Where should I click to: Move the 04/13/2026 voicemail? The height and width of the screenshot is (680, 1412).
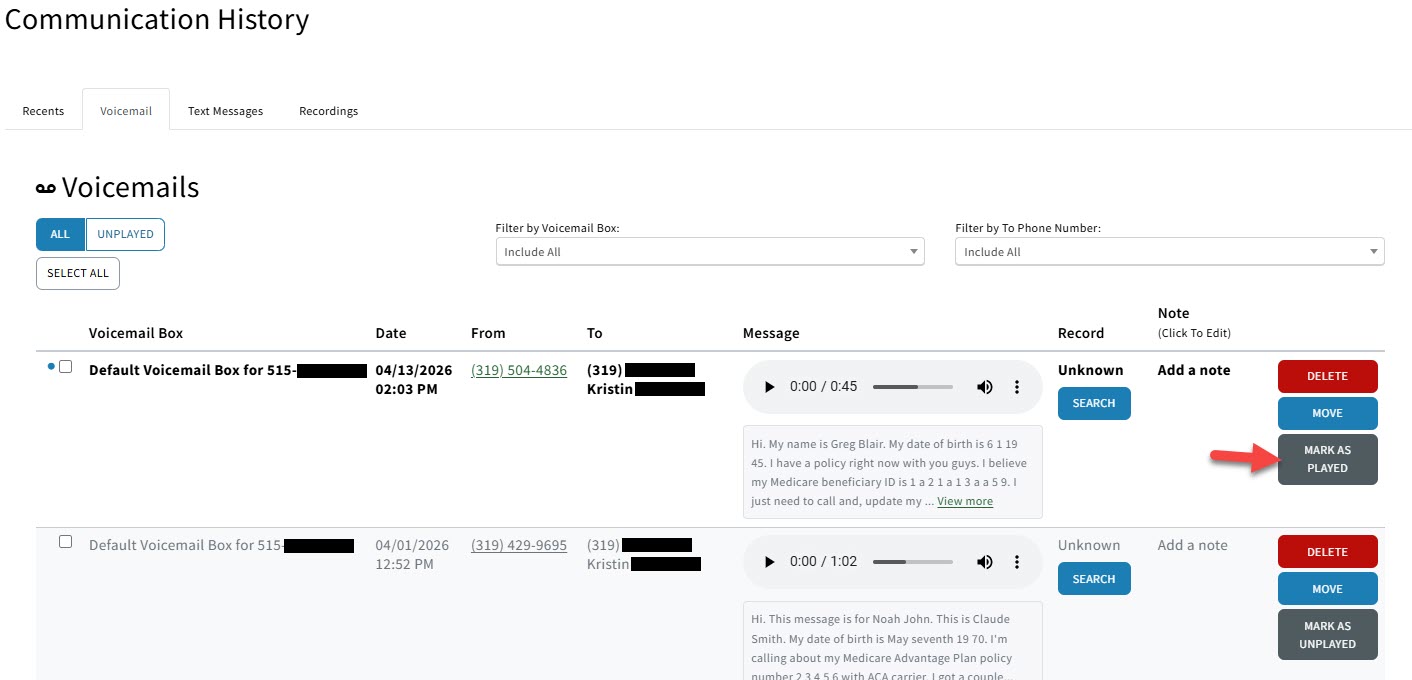coord(1327,413)
